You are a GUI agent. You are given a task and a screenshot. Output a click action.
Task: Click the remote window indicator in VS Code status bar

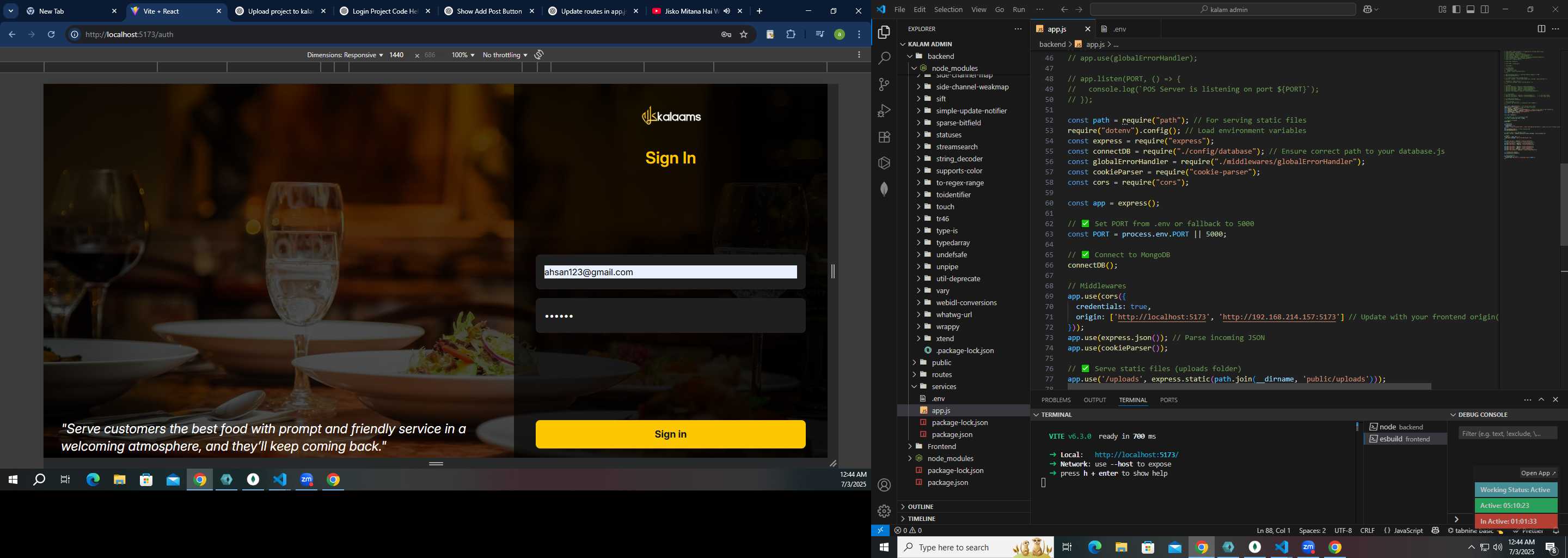(880, 531)
